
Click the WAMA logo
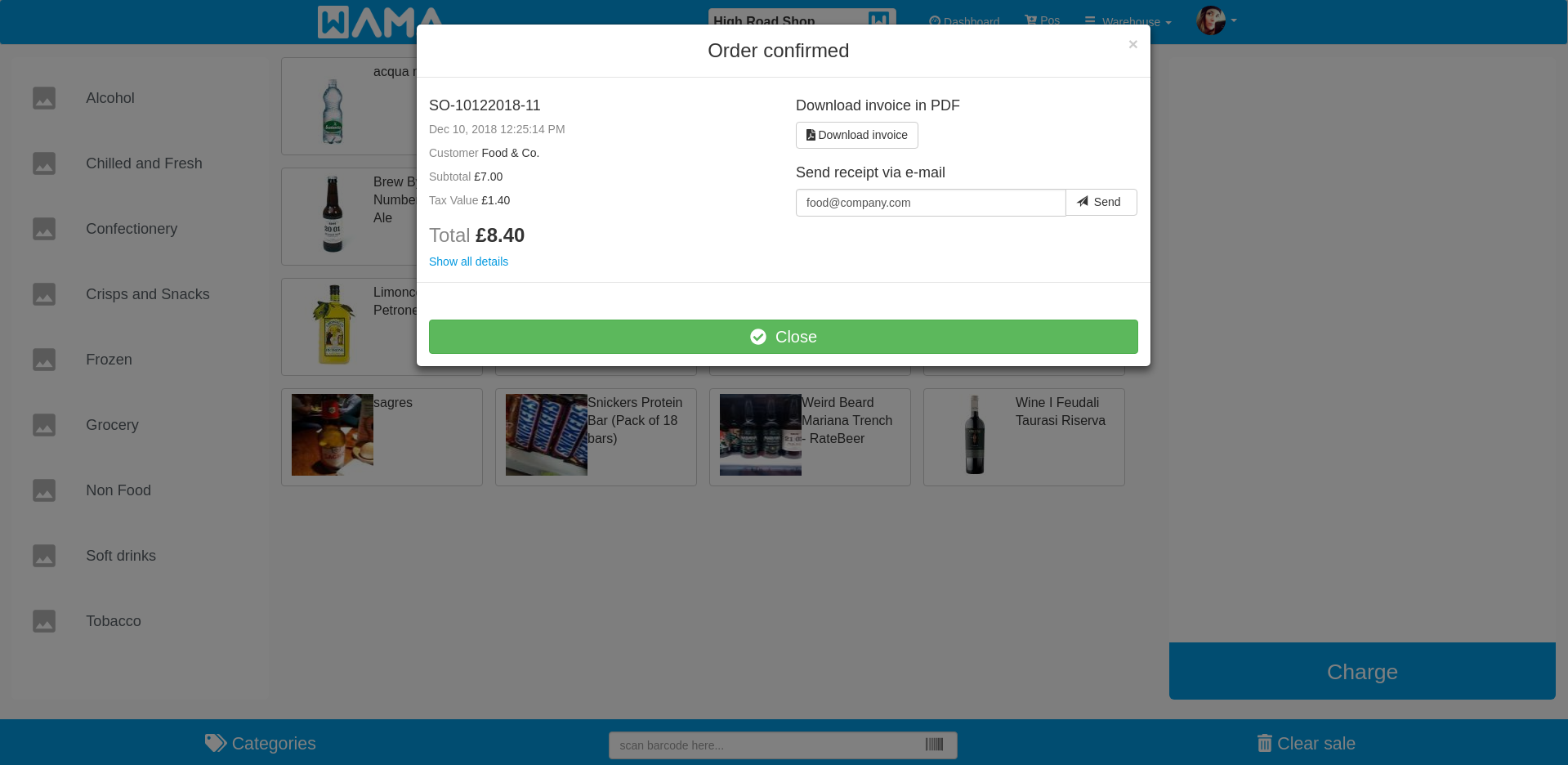point(381,22)
